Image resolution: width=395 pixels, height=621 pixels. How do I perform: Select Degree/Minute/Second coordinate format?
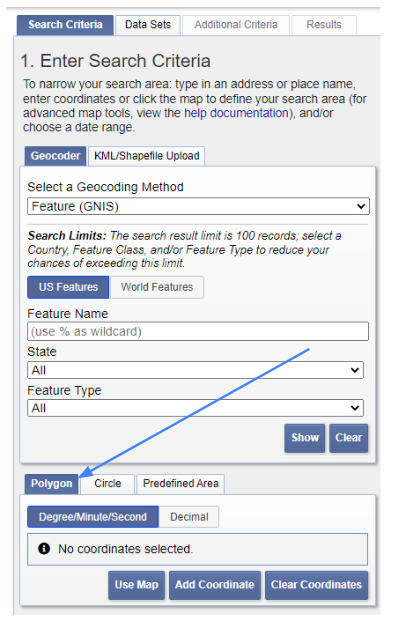(x=93, y=517)
